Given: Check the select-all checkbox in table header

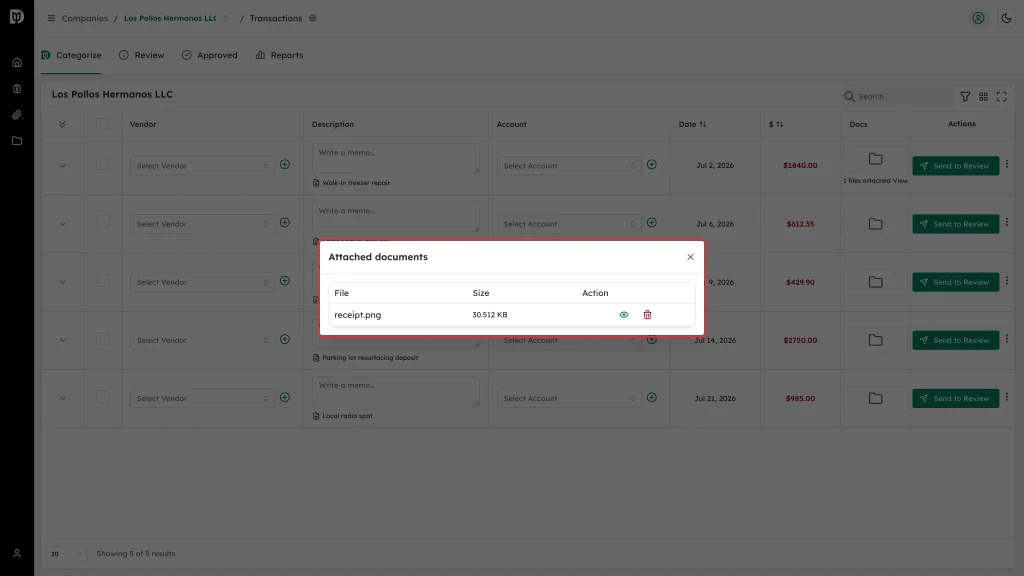Looking at the screenshot, I should (103, 124).
